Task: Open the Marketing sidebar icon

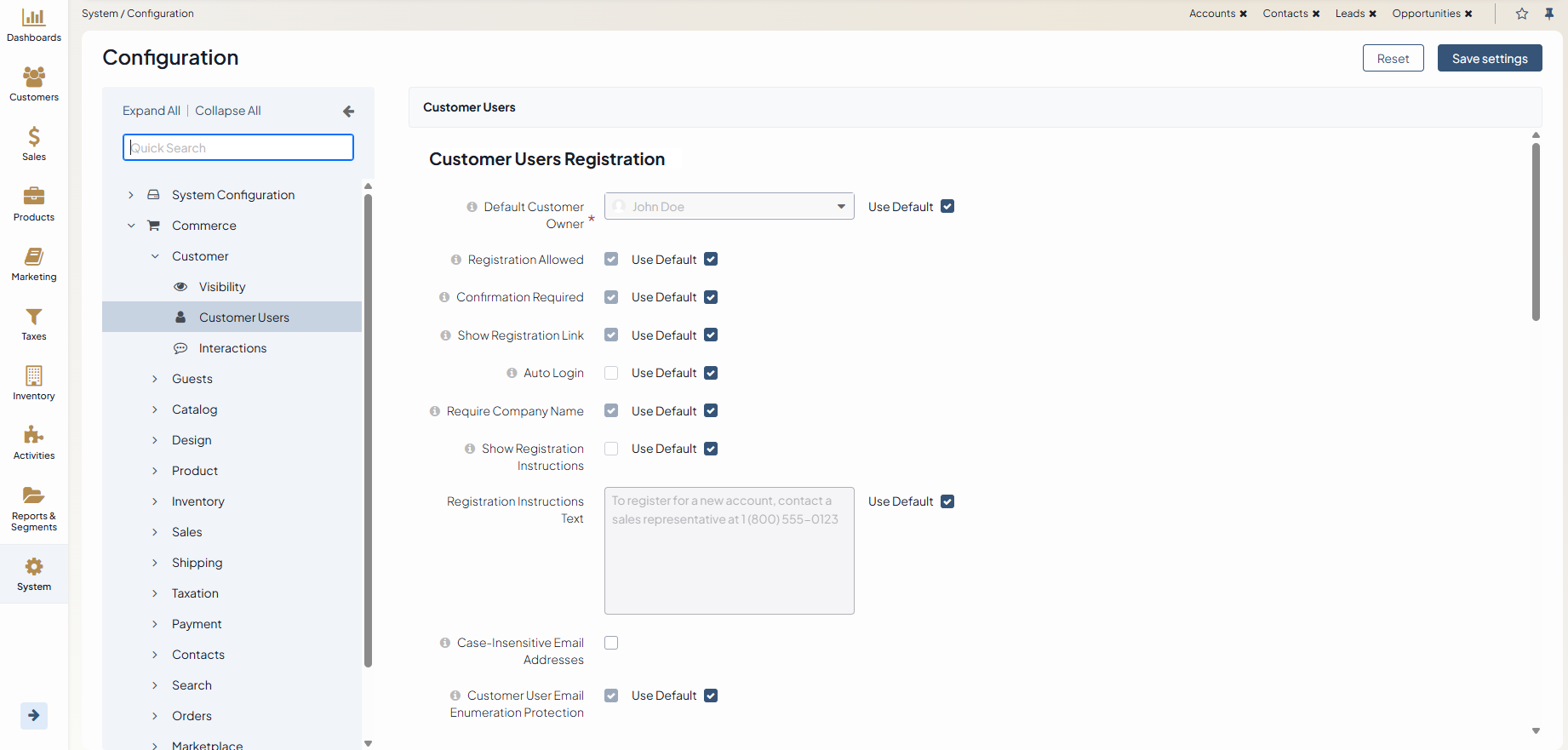Action: (x=33, y=257)
